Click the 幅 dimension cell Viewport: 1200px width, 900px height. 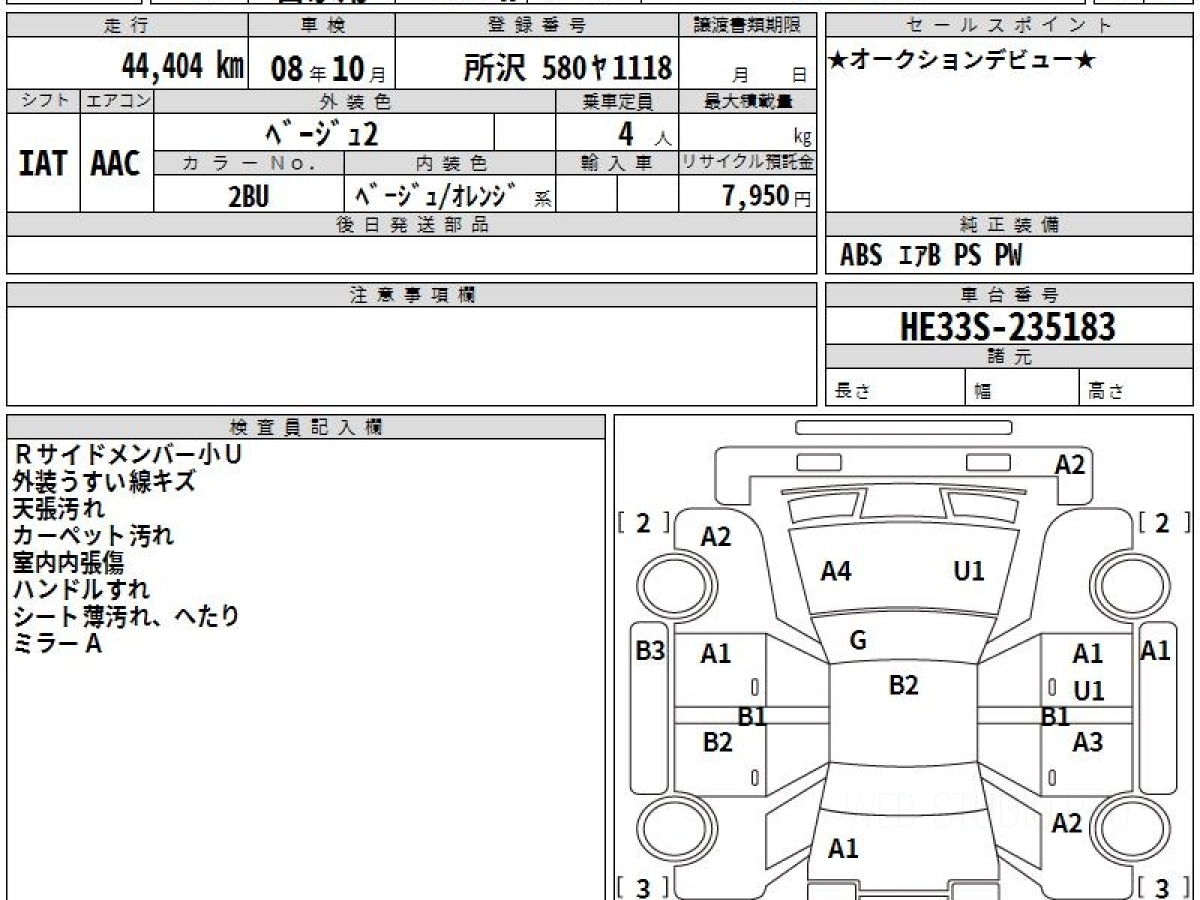[1022, 388]
